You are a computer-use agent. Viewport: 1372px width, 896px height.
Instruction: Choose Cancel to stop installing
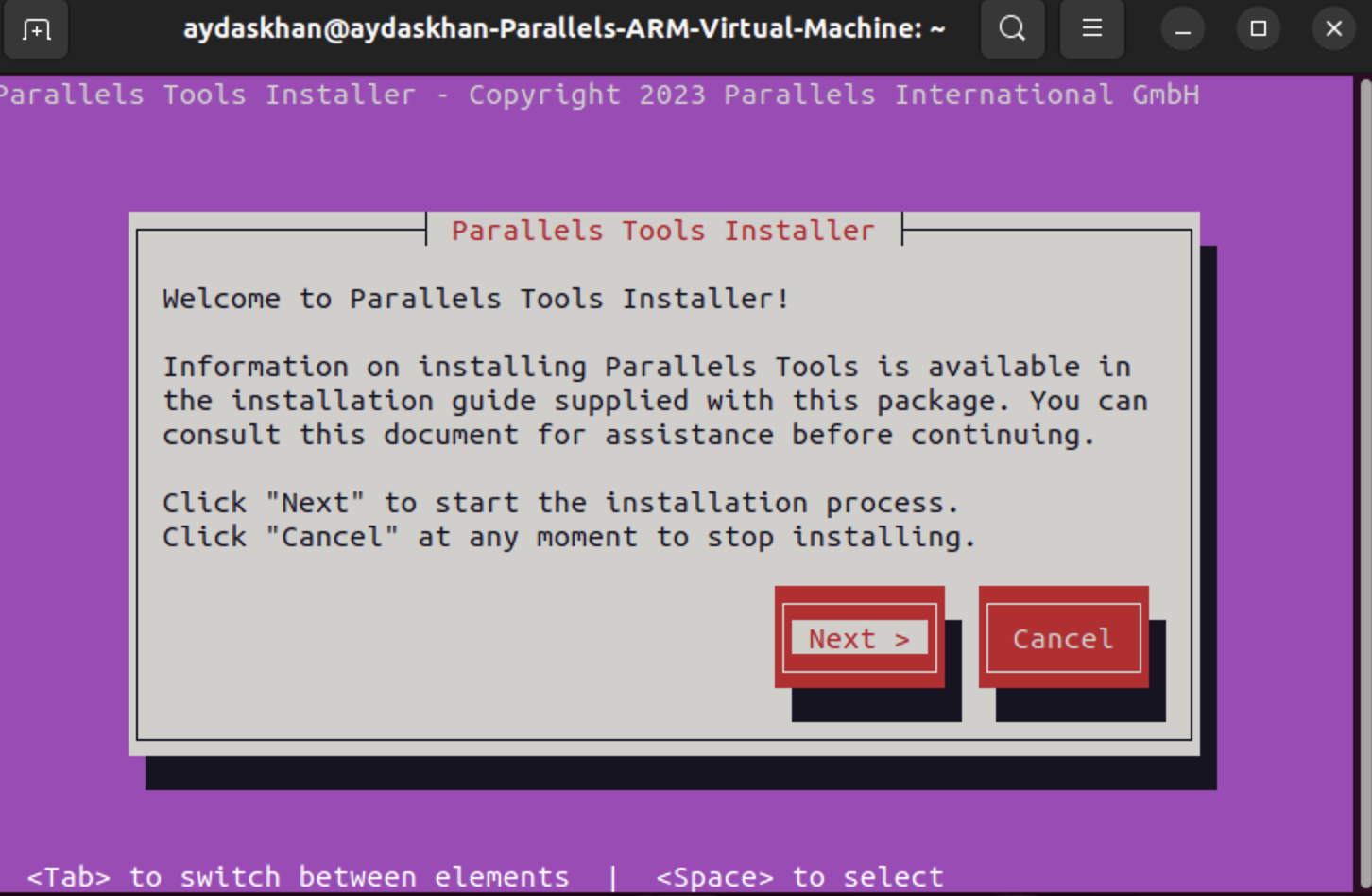tap(1062, 638)
